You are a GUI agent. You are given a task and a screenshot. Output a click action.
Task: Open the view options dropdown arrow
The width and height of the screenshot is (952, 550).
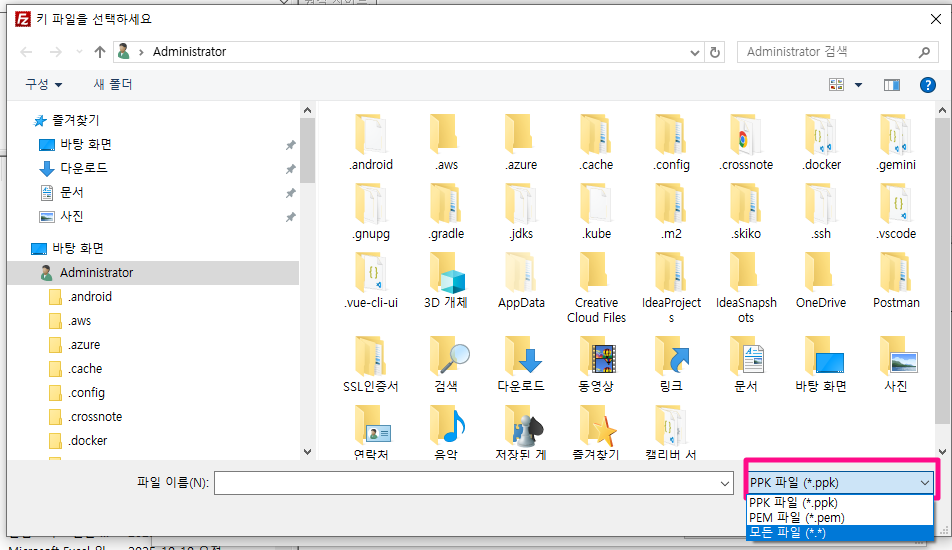[858, 85]
